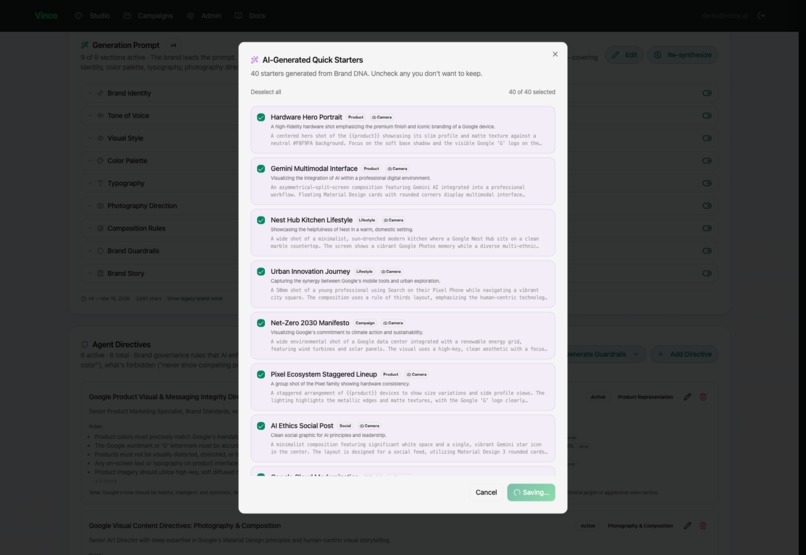Click the Photography Direction camera icon
This screenshot has height=555, width=806.
[100, 206]
